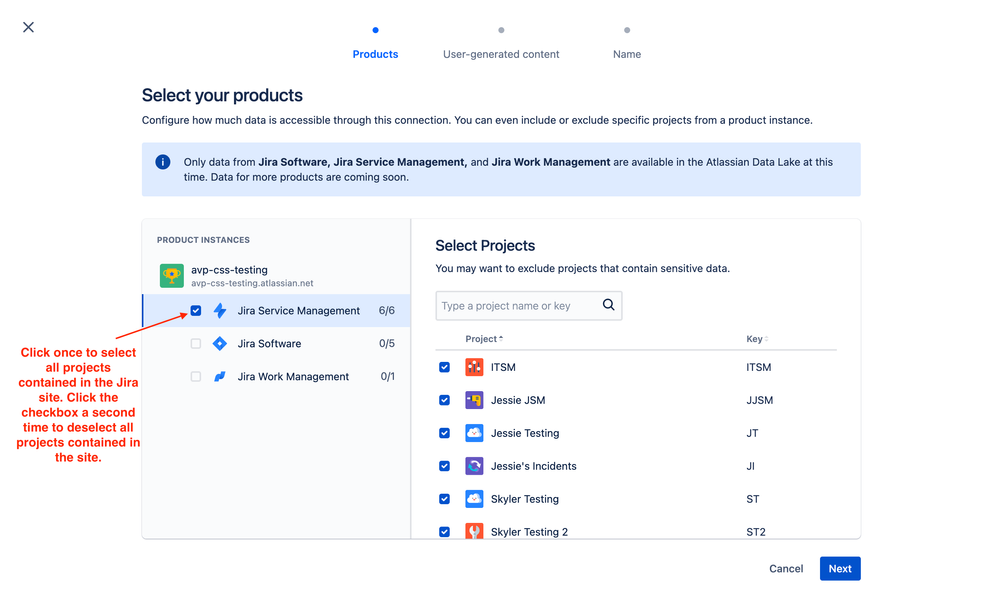
Task: Check the Jira Work Management checkbox
Action: point(196,376)
